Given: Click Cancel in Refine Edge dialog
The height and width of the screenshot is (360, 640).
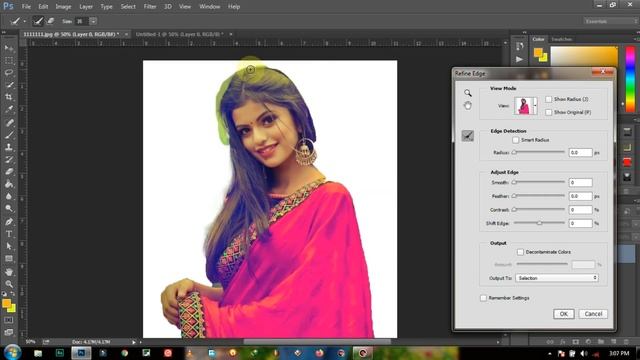Looking at the screenshot, I should click(x=593, y=314).
